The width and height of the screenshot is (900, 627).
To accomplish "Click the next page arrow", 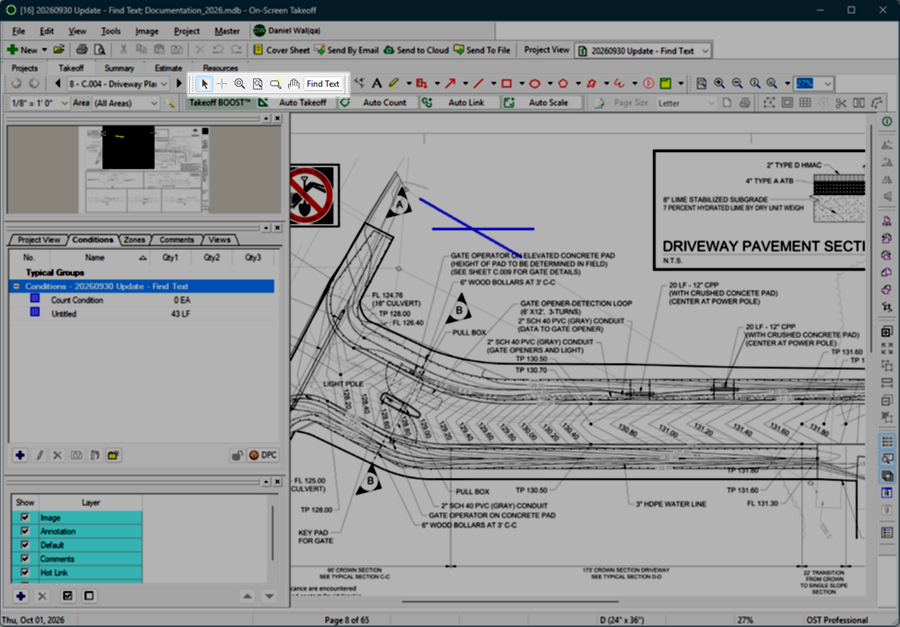I will click(179, 84).
